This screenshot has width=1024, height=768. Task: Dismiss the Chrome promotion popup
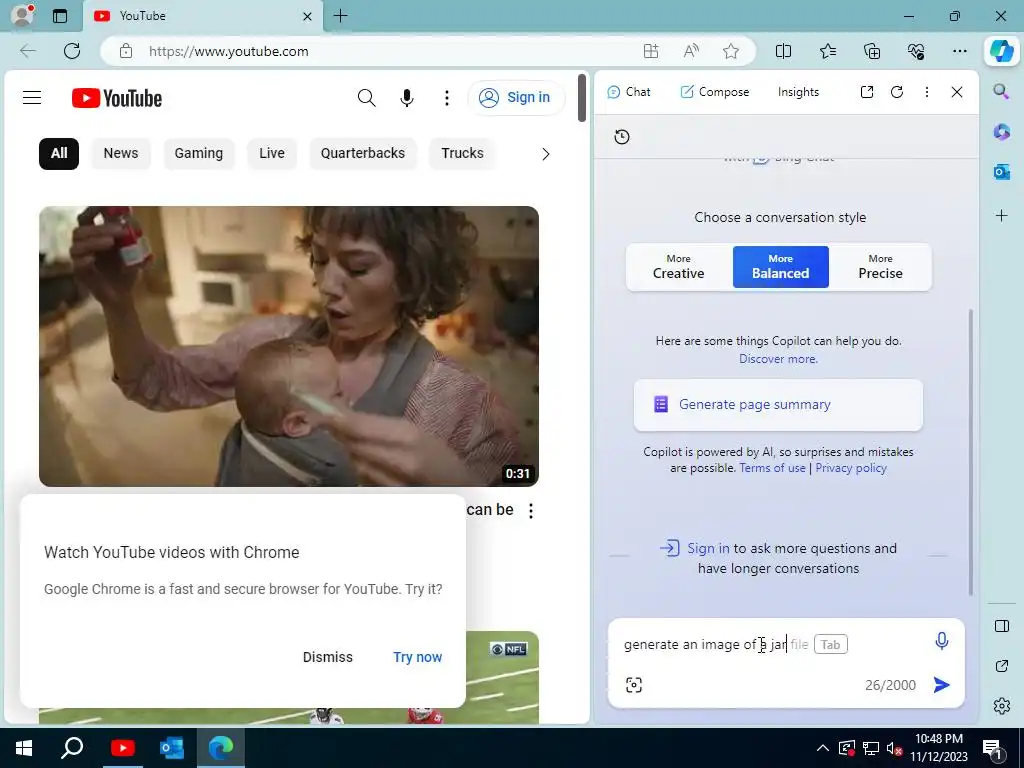coord(328,657)
